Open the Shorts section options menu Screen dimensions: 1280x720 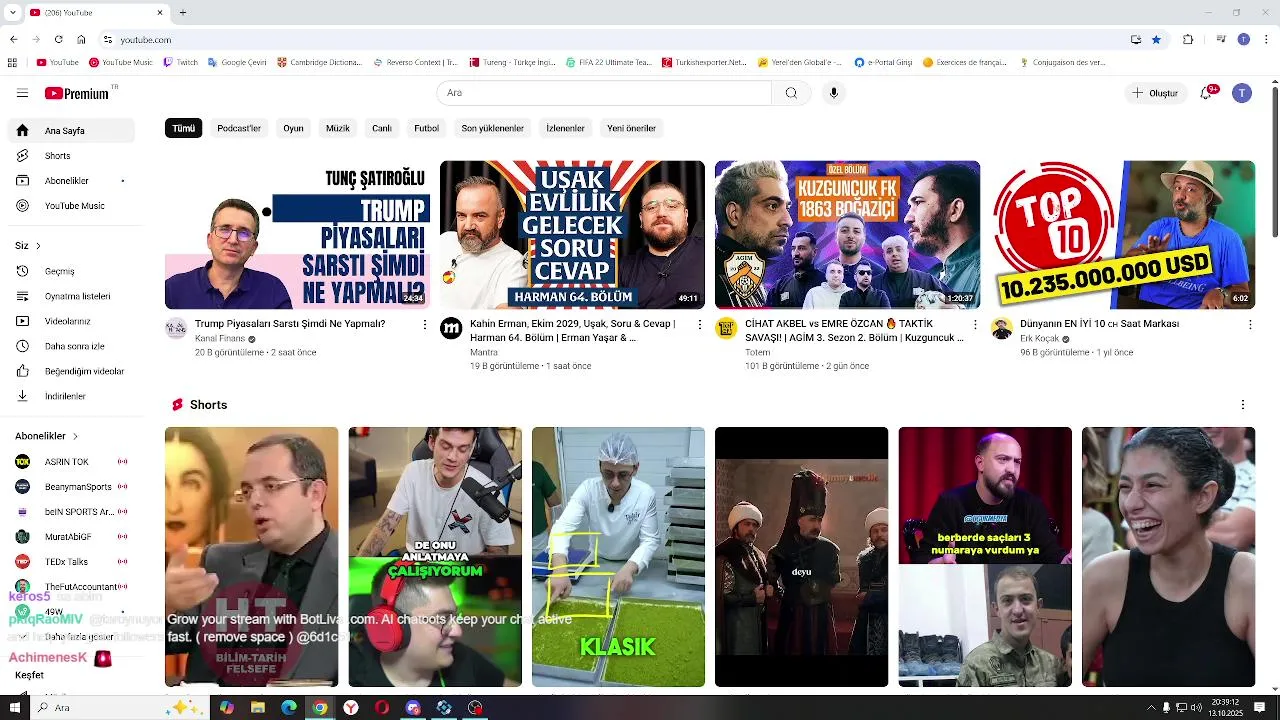[1243, 405]
